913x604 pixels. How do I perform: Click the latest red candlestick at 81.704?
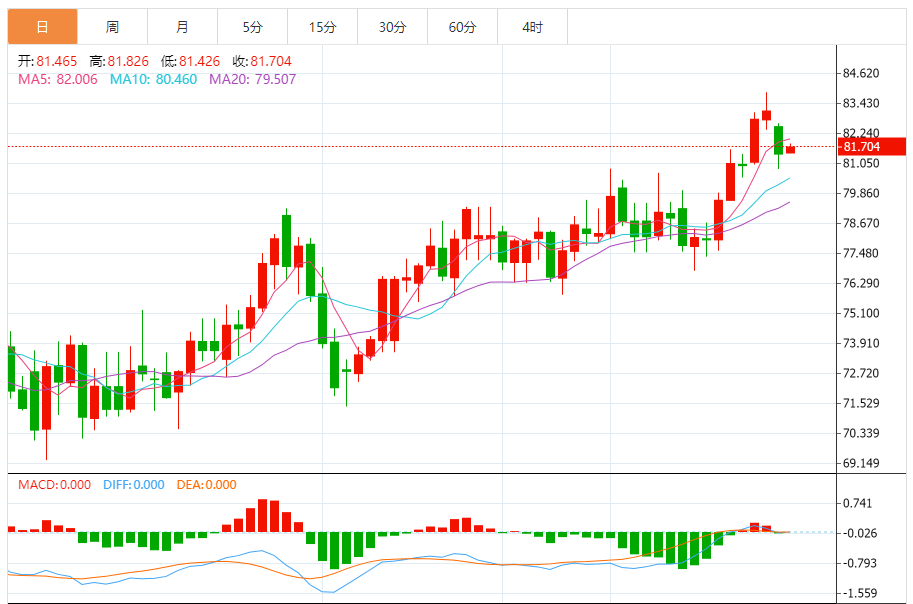[x=790, y=150]
